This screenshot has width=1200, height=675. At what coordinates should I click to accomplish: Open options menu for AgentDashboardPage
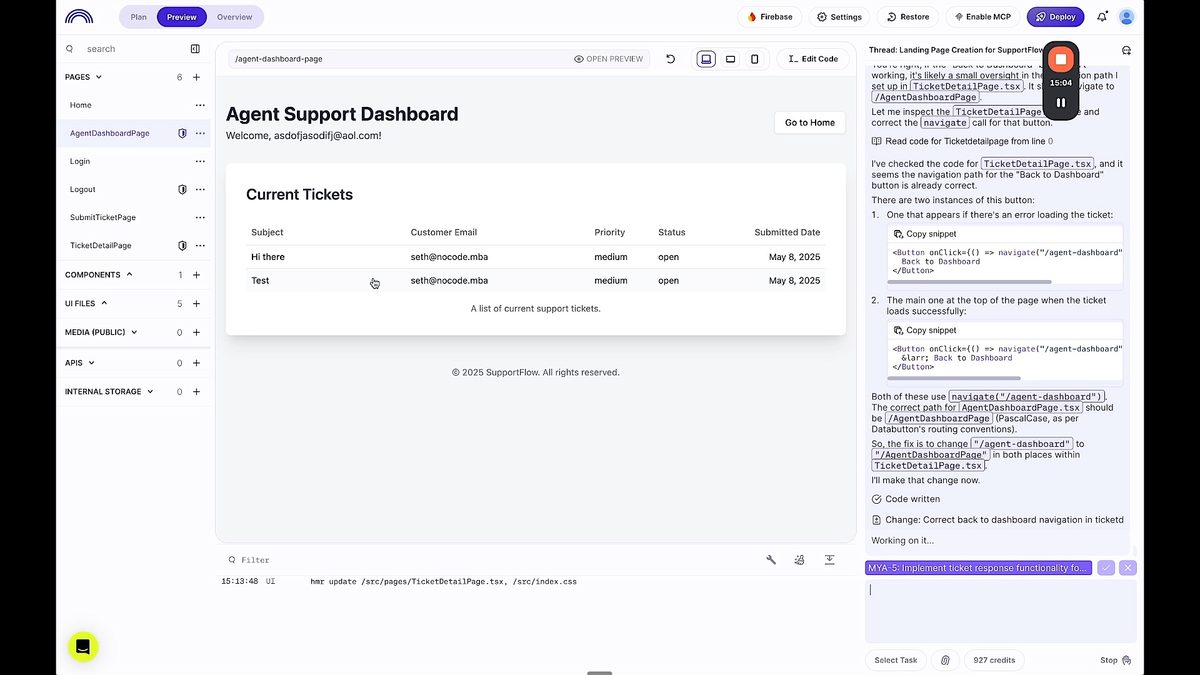[200, 133]
